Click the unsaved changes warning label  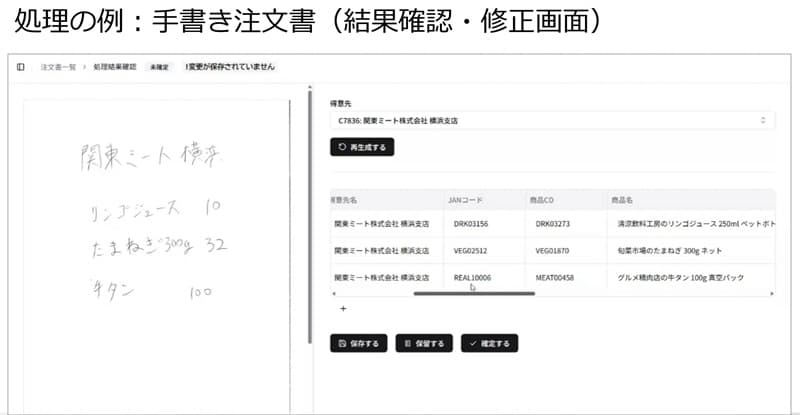click(x=228, y=67)
